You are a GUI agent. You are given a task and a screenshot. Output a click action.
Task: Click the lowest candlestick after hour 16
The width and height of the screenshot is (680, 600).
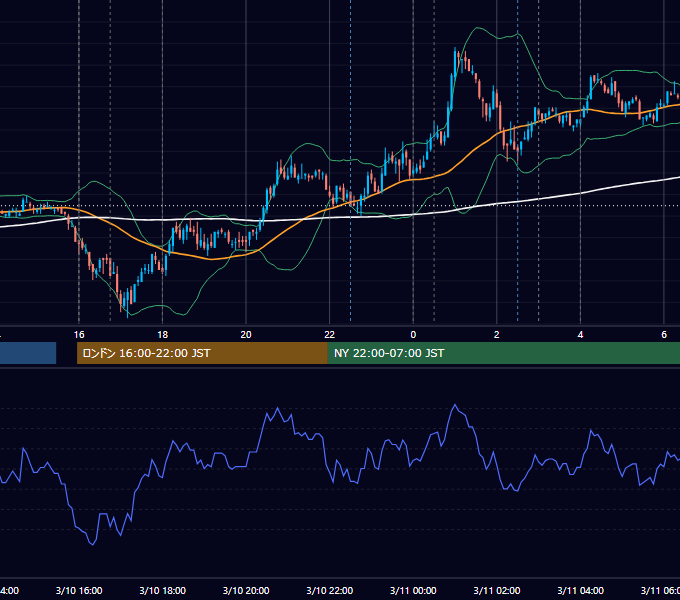[x=127, y=303]
